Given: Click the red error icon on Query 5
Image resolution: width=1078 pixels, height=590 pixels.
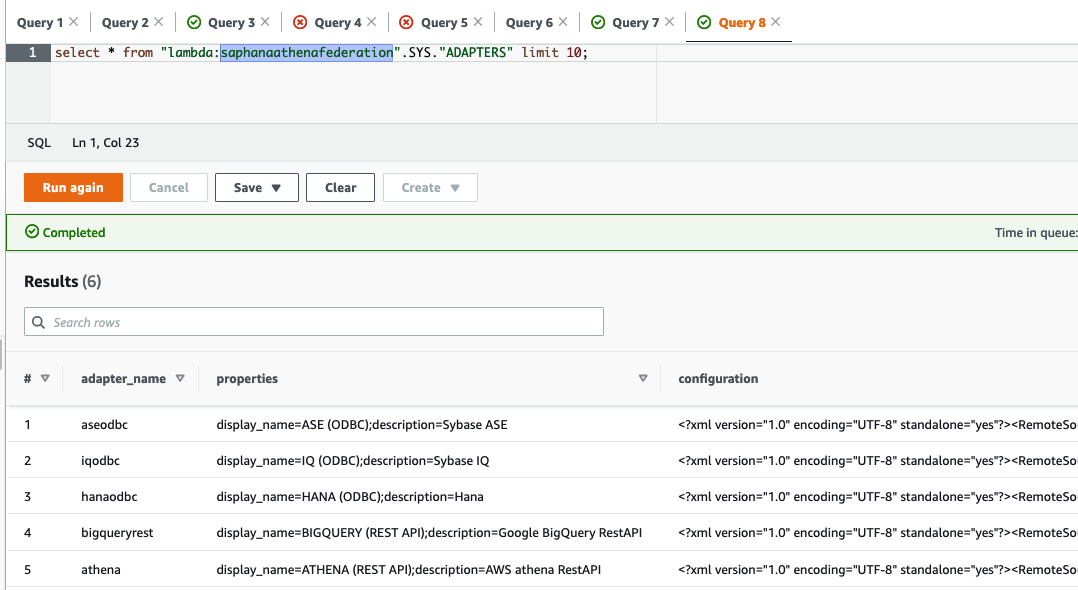Looking at the screenshot, I should [x=406, y=22].
